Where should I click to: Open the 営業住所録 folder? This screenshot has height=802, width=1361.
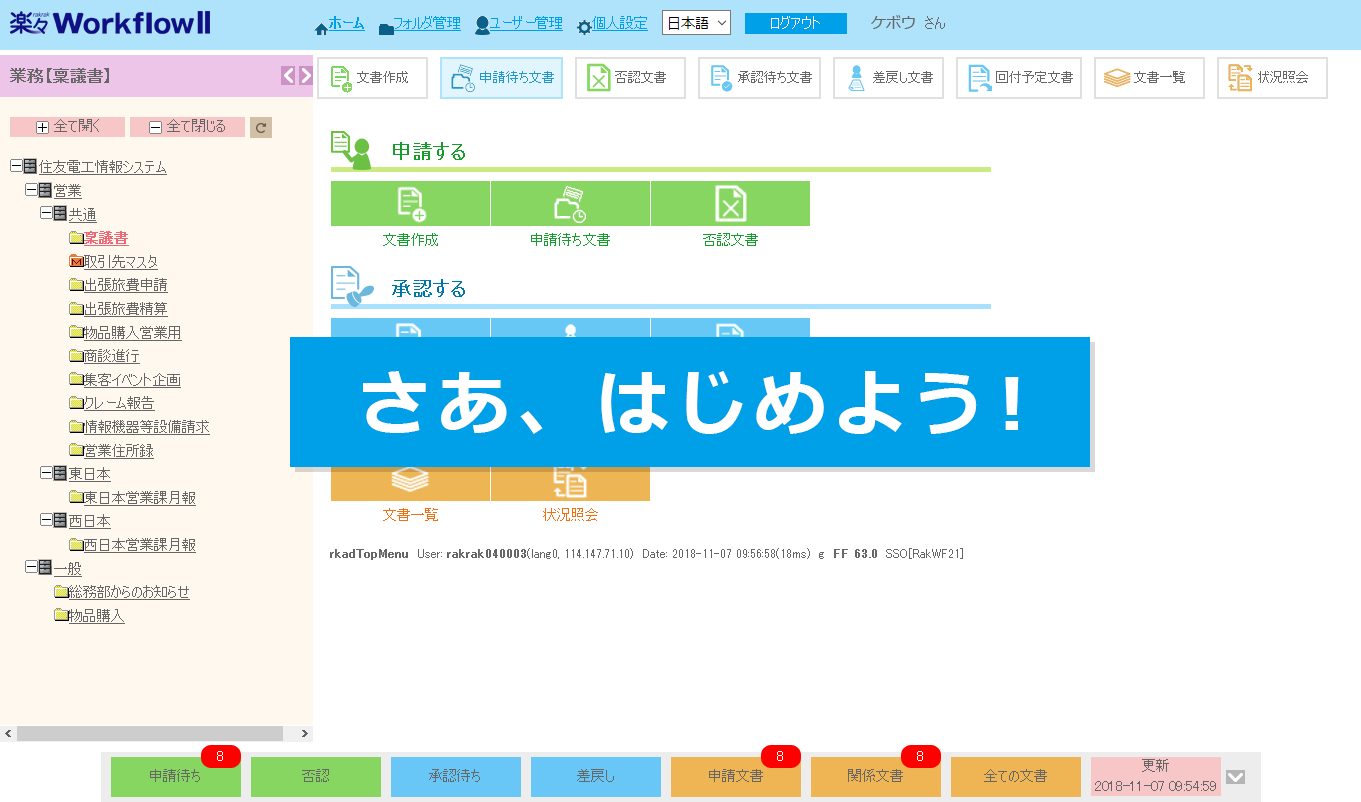pyautogui.click(x=118, y=451)
